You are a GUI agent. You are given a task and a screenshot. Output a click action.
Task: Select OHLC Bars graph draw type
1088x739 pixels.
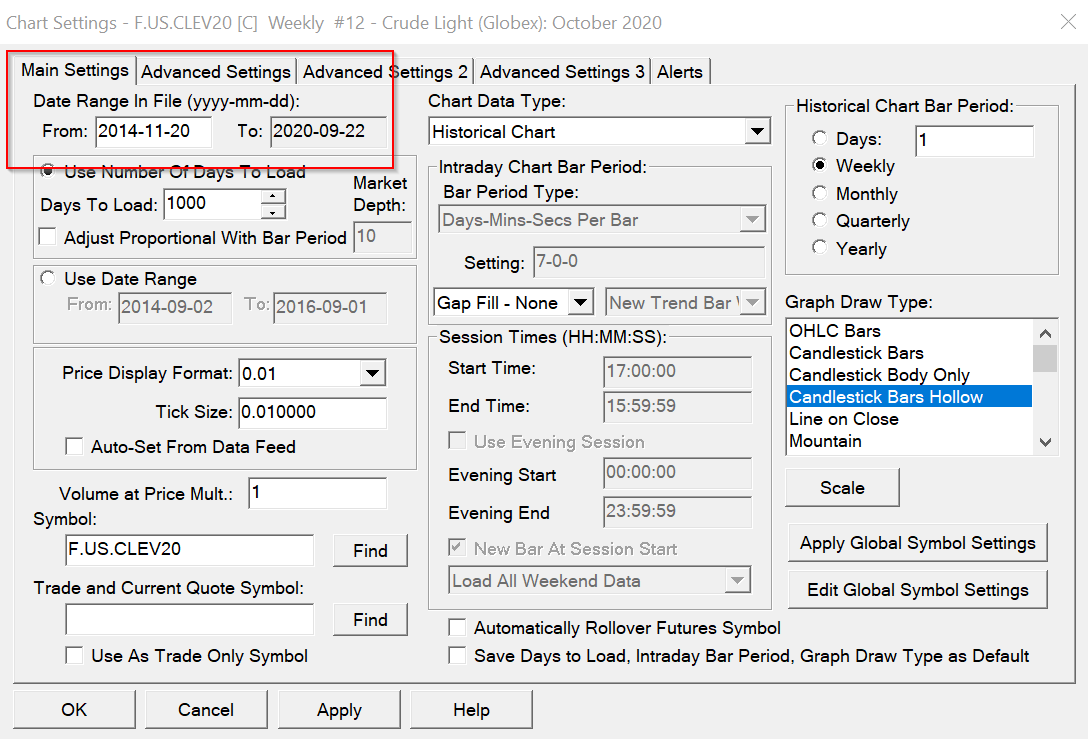click(909, 331)
